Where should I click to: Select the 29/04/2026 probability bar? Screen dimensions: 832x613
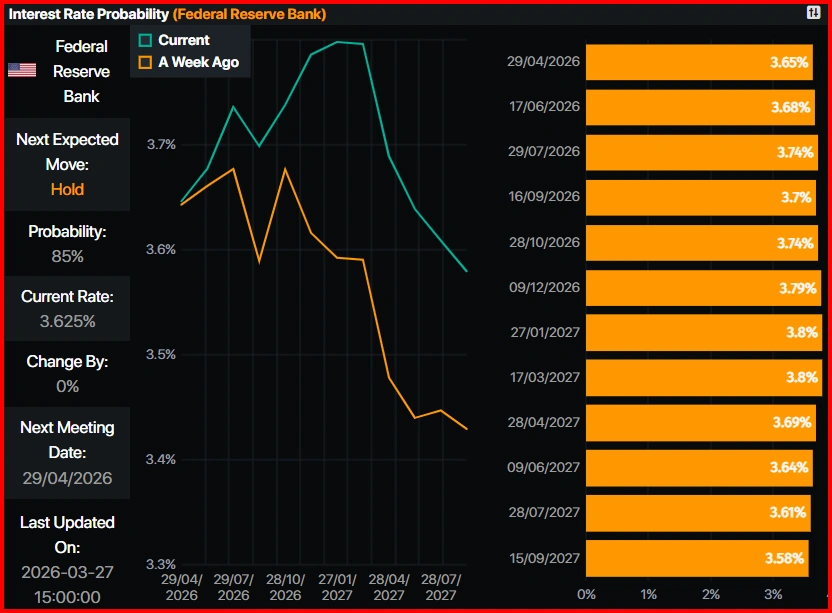(699, 62)
